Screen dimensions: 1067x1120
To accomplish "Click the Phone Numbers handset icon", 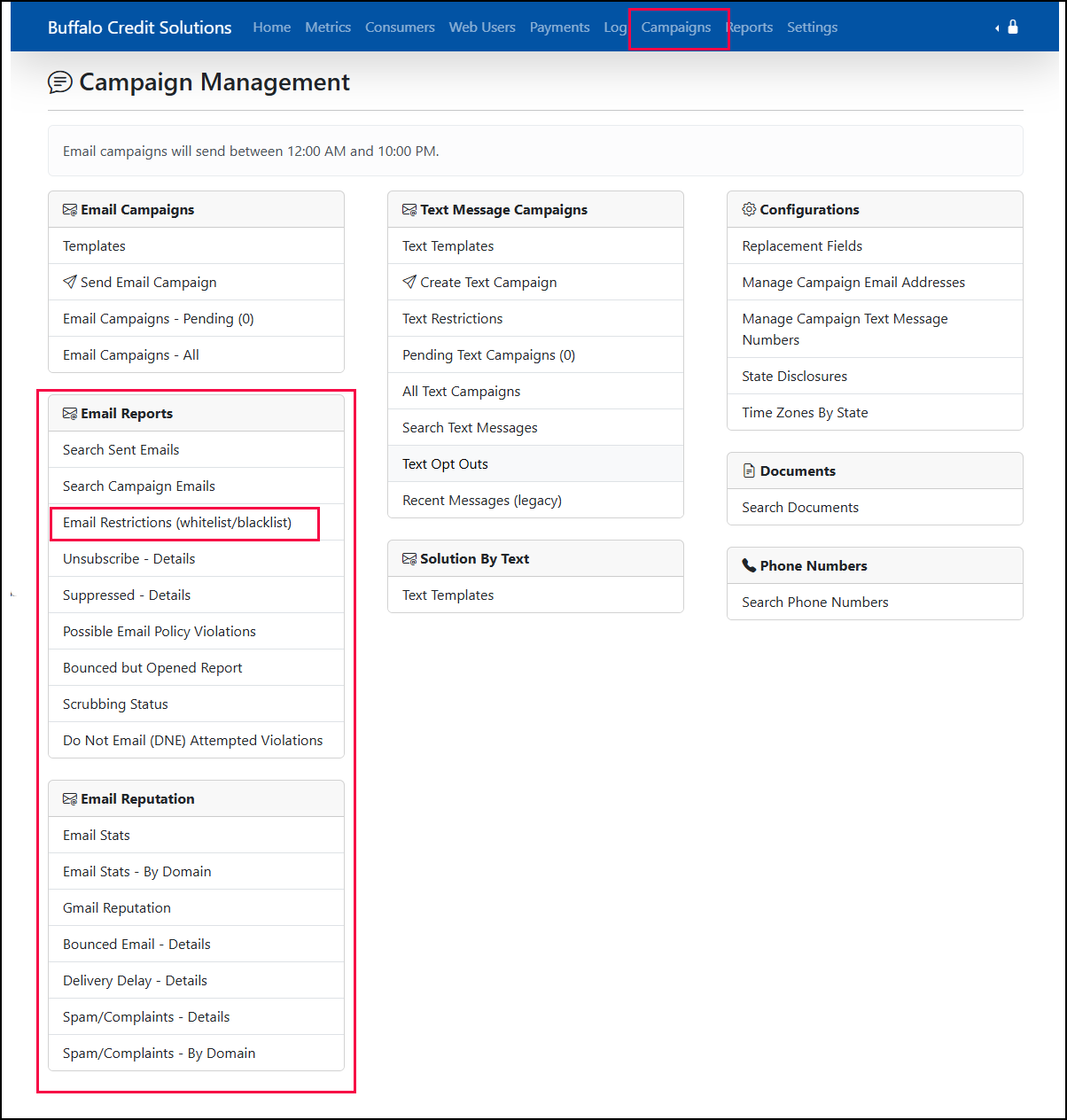I will tap(749, 565).
